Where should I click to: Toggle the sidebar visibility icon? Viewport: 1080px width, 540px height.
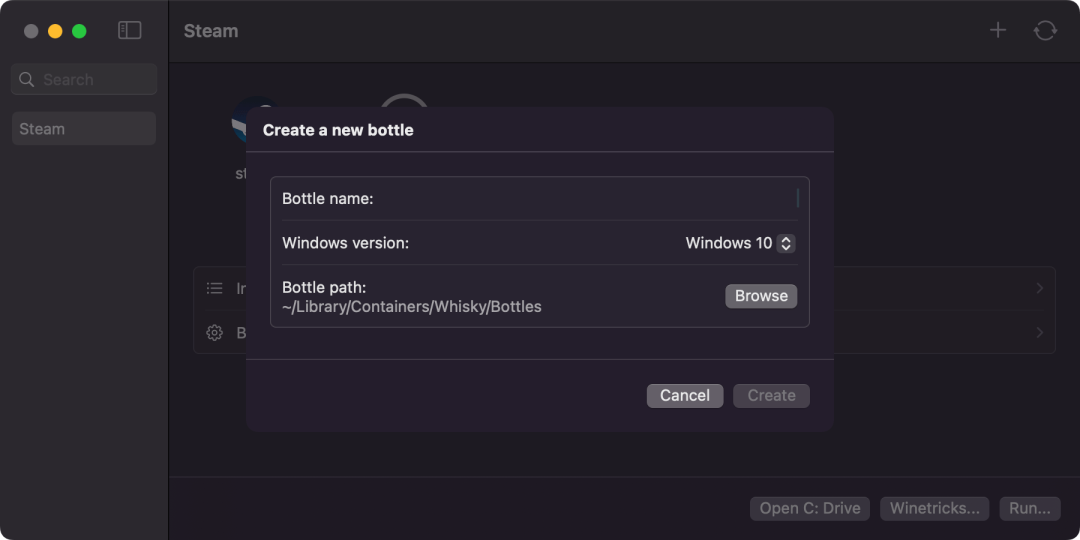pyautogui.click(x=129, y=30)
